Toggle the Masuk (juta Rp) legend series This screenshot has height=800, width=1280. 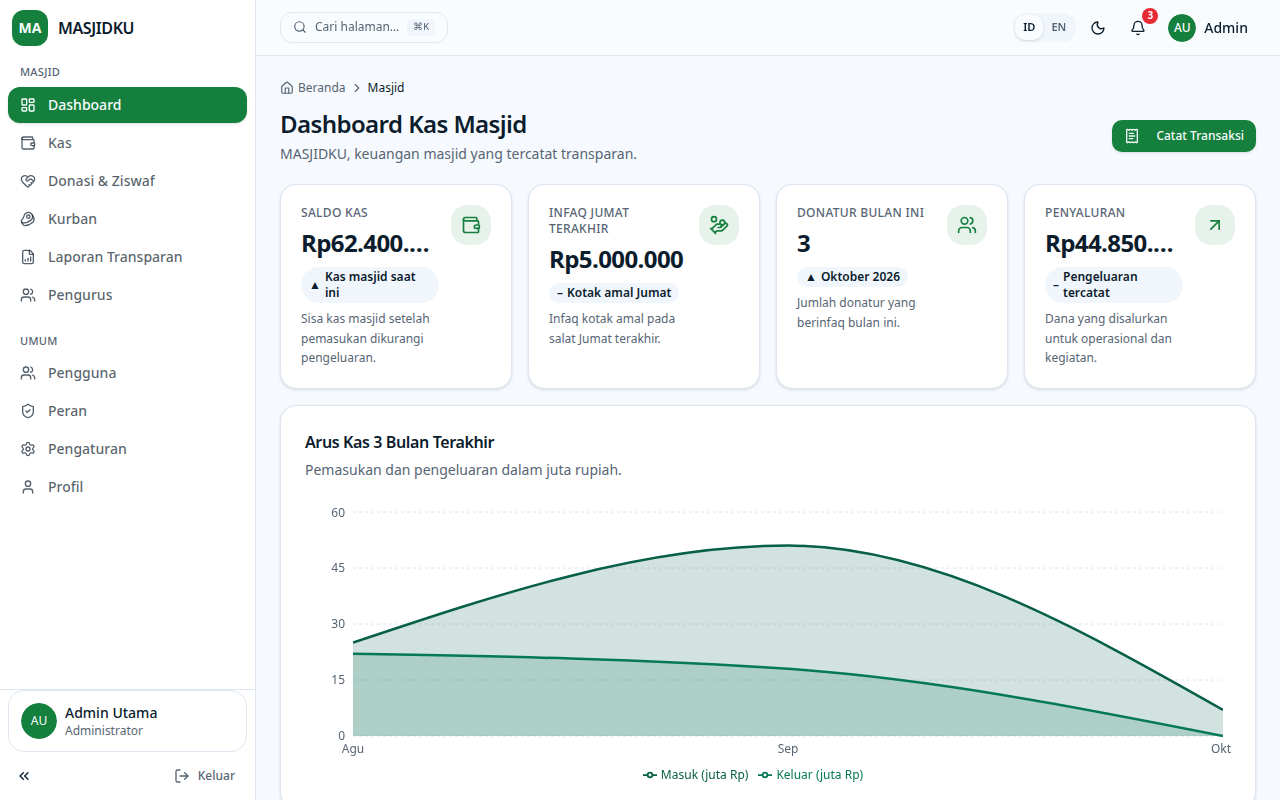(696, 775)
